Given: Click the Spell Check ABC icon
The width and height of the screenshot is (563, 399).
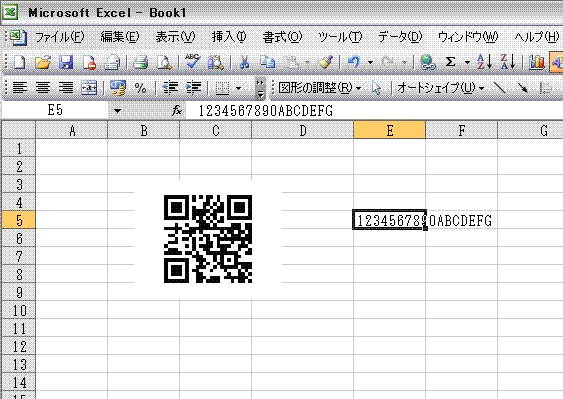Looking at the screenshot, I should coord(192,62).
